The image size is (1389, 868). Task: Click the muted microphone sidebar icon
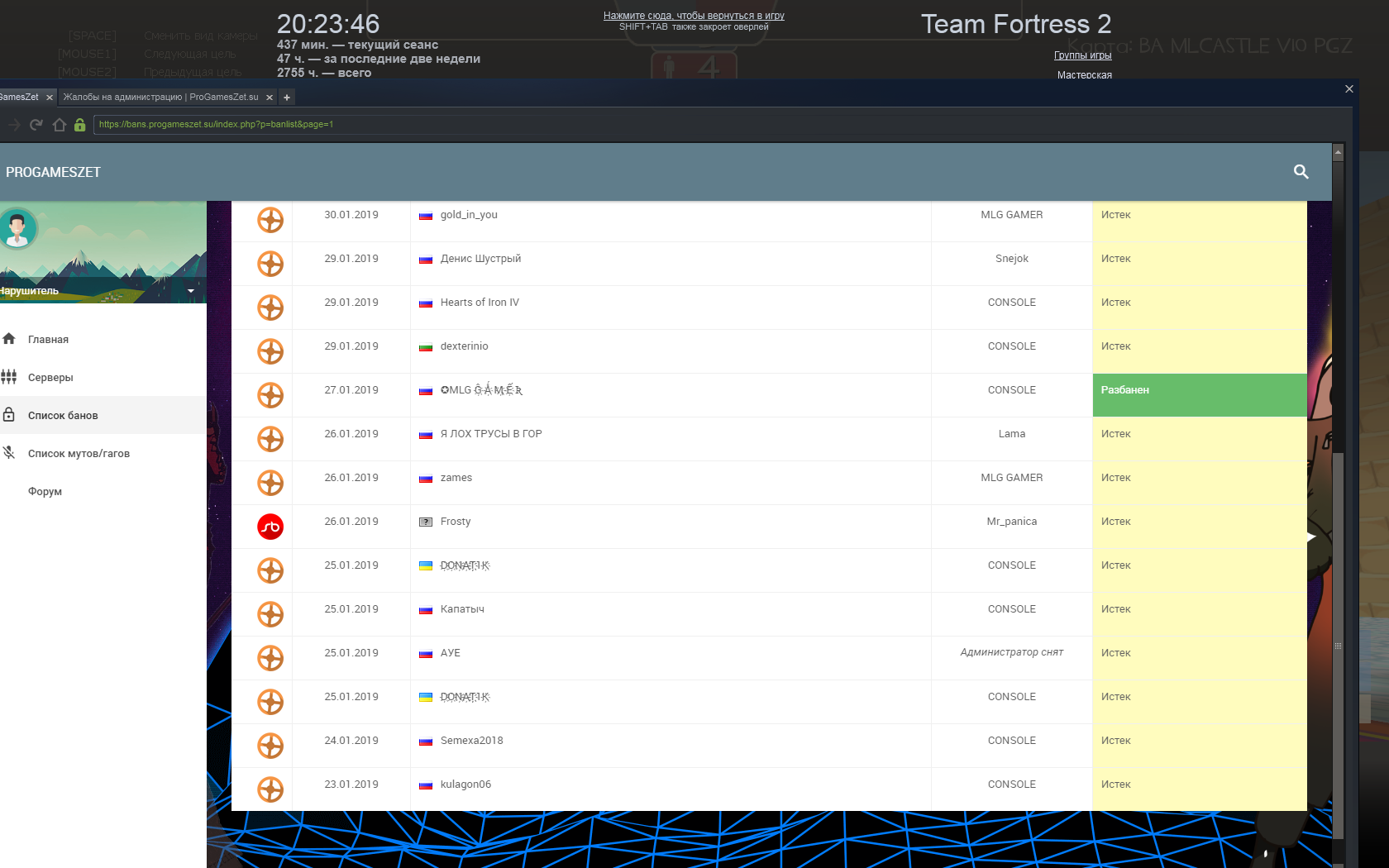click(x=9, y=453)
